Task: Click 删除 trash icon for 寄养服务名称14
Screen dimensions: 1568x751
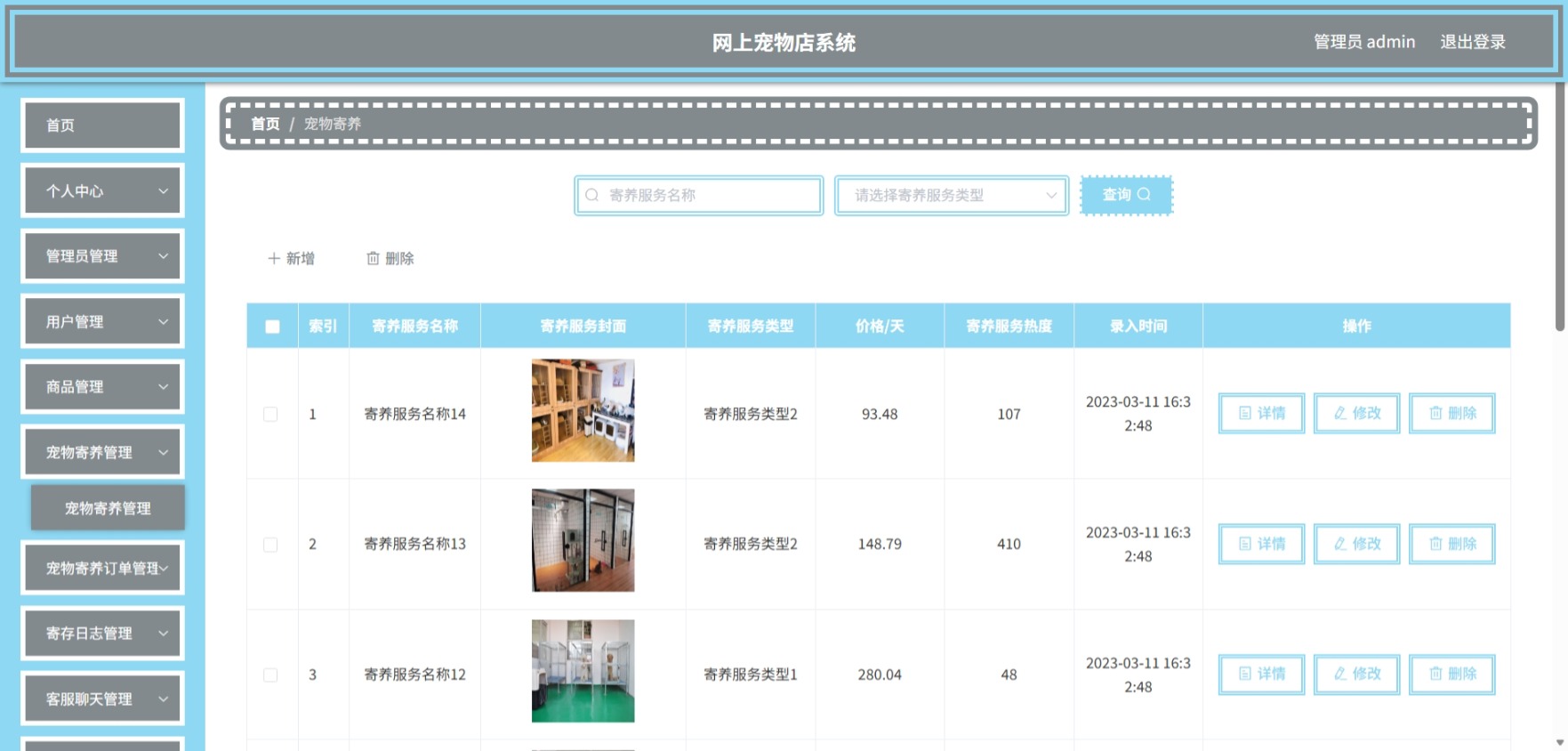Action: point(1435,413)
